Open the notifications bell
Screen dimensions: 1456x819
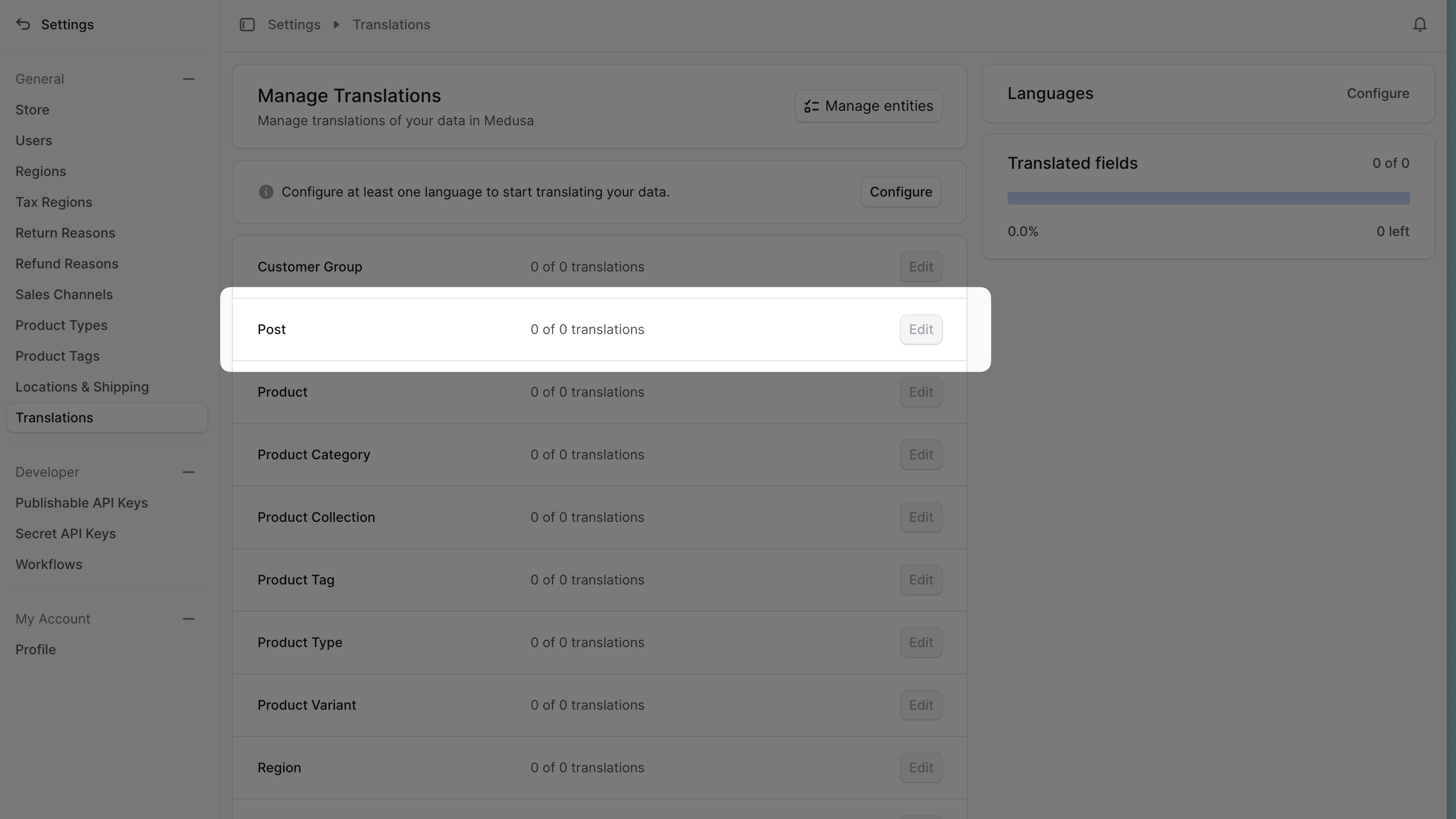pos(1420,24)
